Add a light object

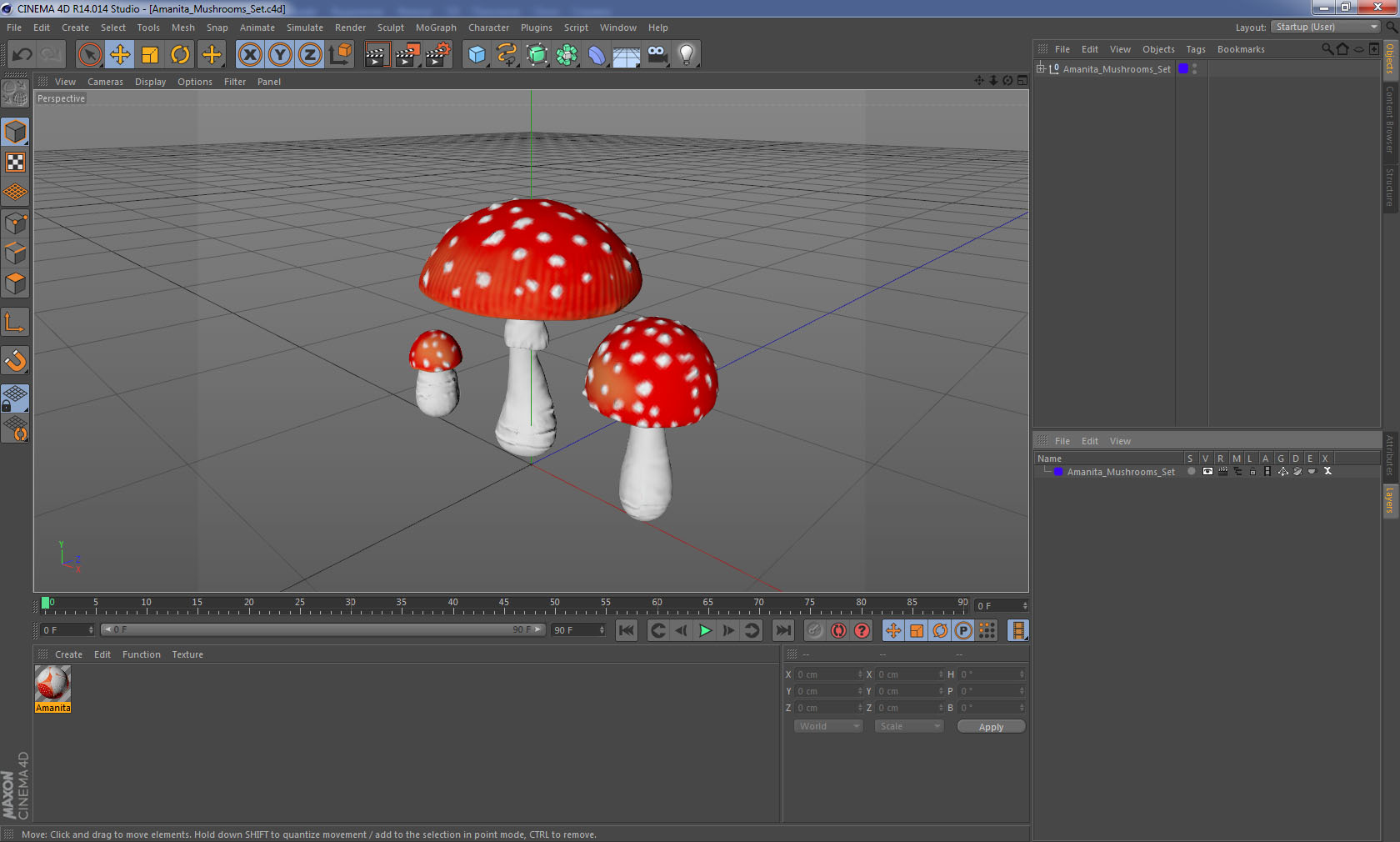pos(687,55)
